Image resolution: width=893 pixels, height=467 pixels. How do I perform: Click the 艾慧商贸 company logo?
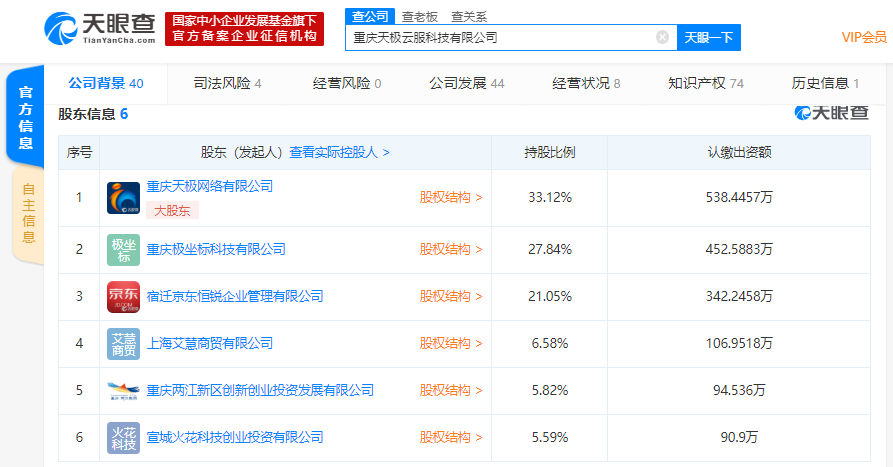[123, 343]
